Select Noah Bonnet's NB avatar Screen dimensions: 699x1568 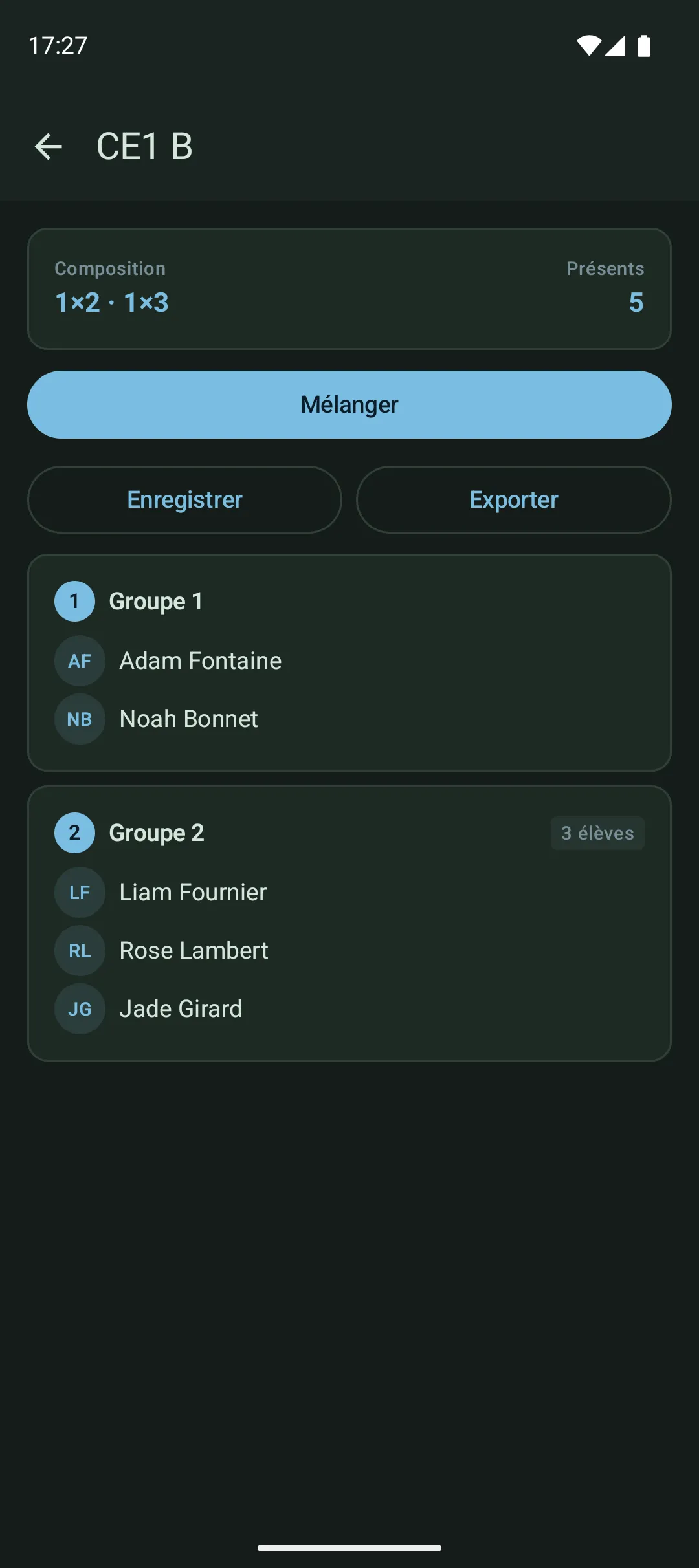pos(80,719)
